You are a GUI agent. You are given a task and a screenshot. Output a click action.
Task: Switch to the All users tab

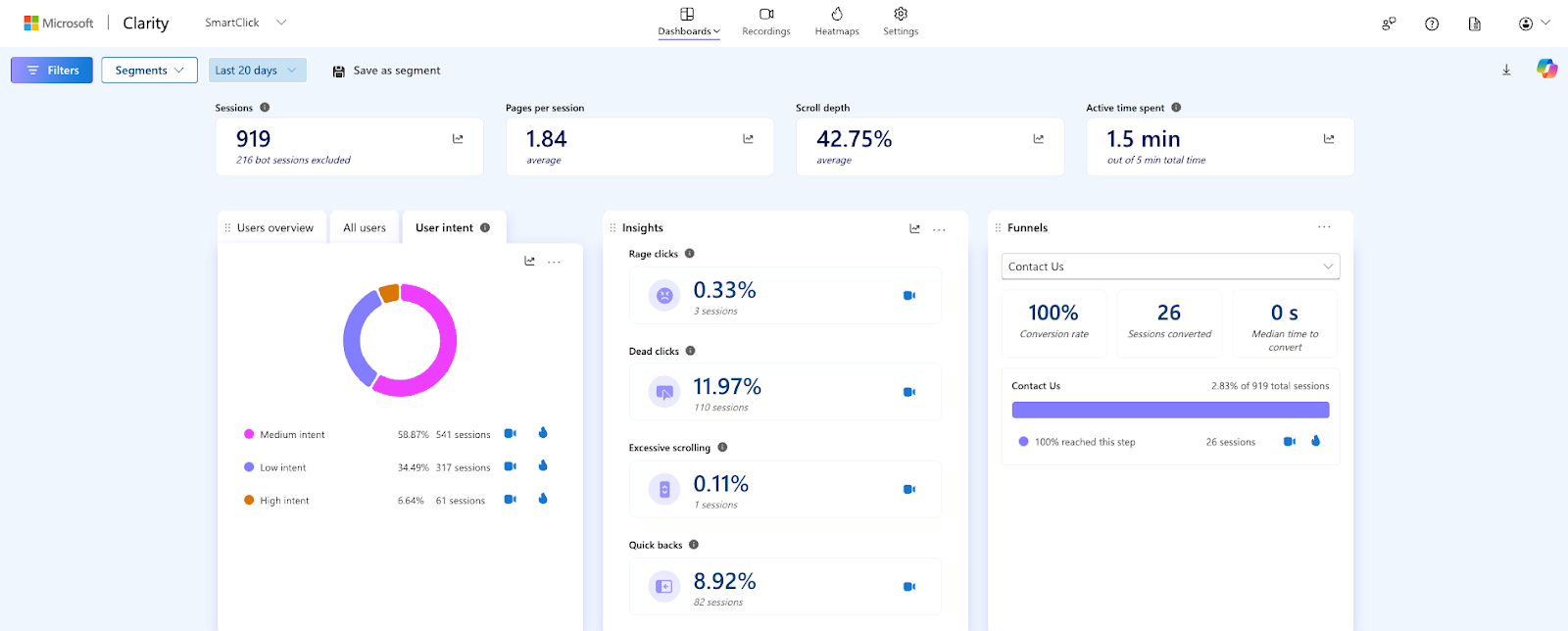(365, 228)
